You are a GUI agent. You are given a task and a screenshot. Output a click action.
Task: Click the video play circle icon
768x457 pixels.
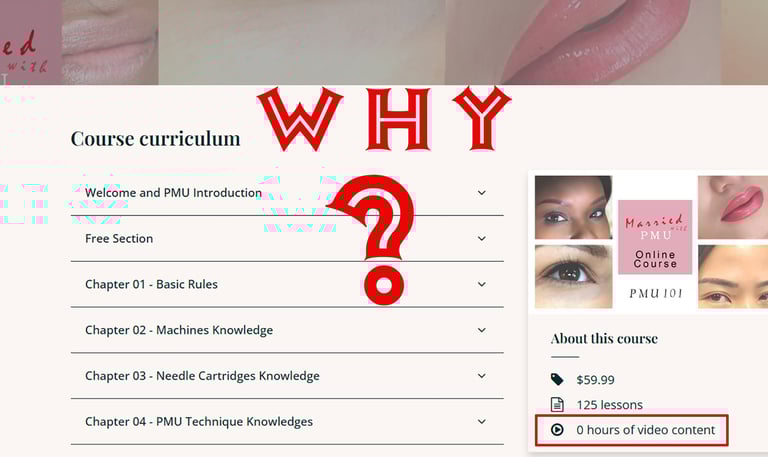pyautogui.click(x=557, y=430)
